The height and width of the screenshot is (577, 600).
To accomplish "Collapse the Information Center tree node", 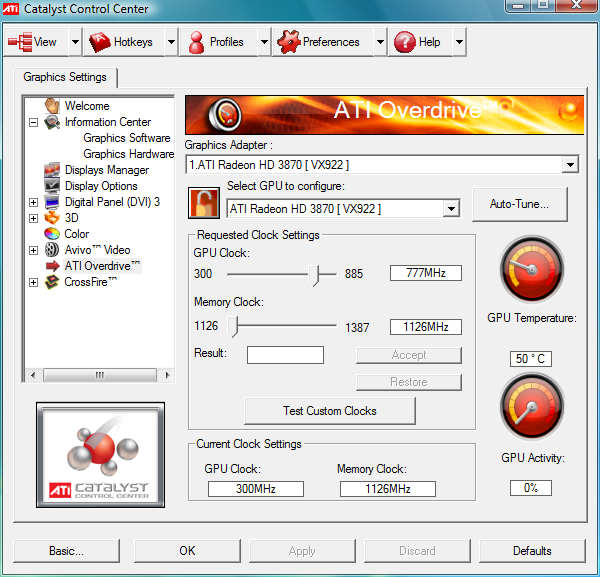I will (x=34, y=122).
